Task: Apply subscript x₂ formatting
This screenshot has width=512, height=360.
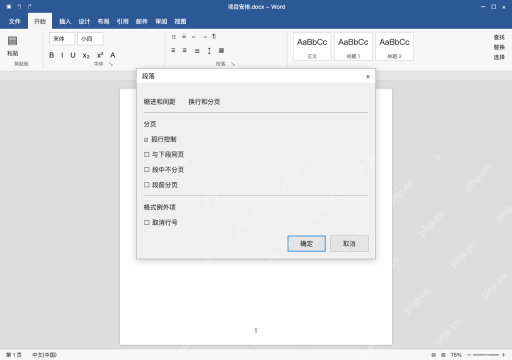Action: coord(86,55)
